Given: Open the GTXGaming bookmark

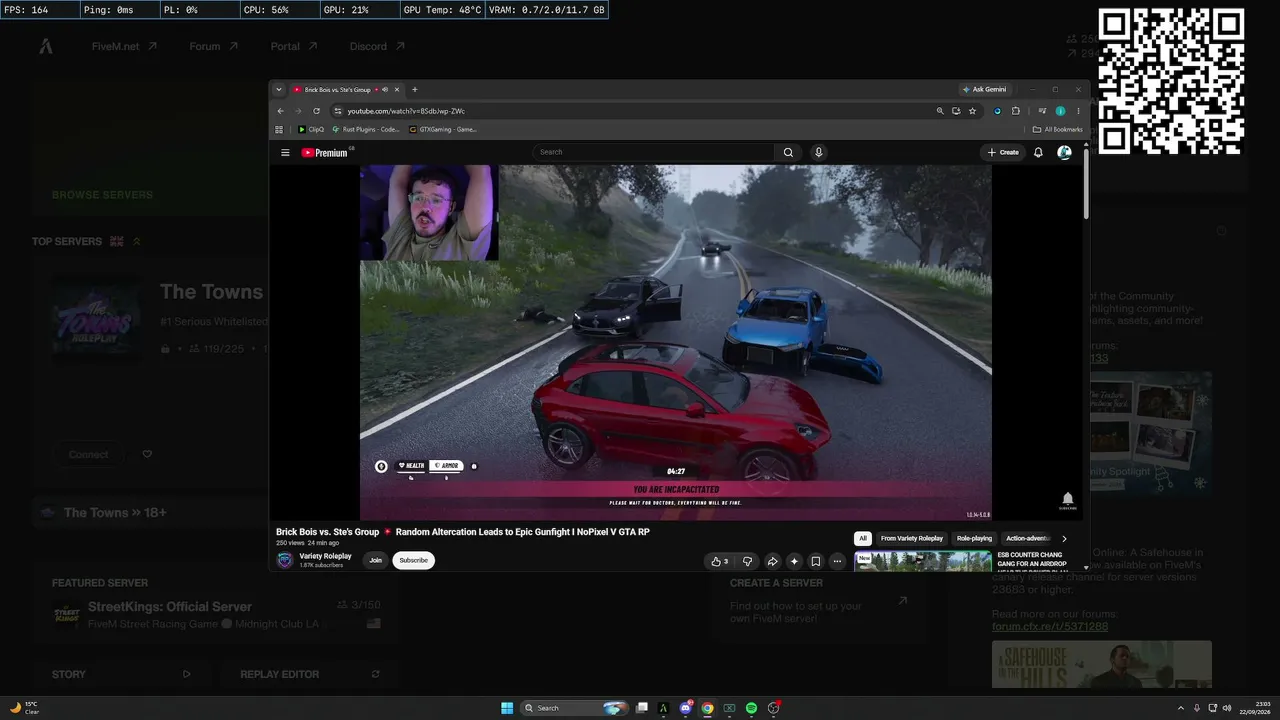Looking at the screenshot, I should pyautogui.click(x=443, y=129).
